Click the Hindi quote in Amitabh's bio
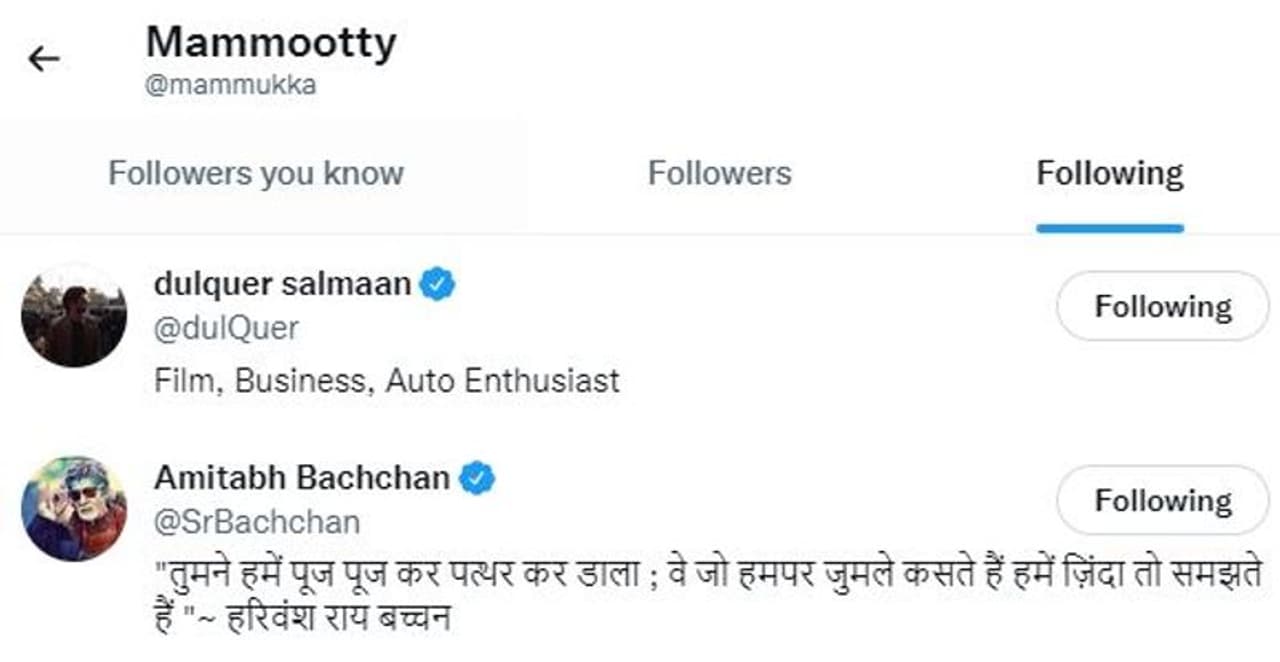1280x662 pixels. (x=700, y=577)
